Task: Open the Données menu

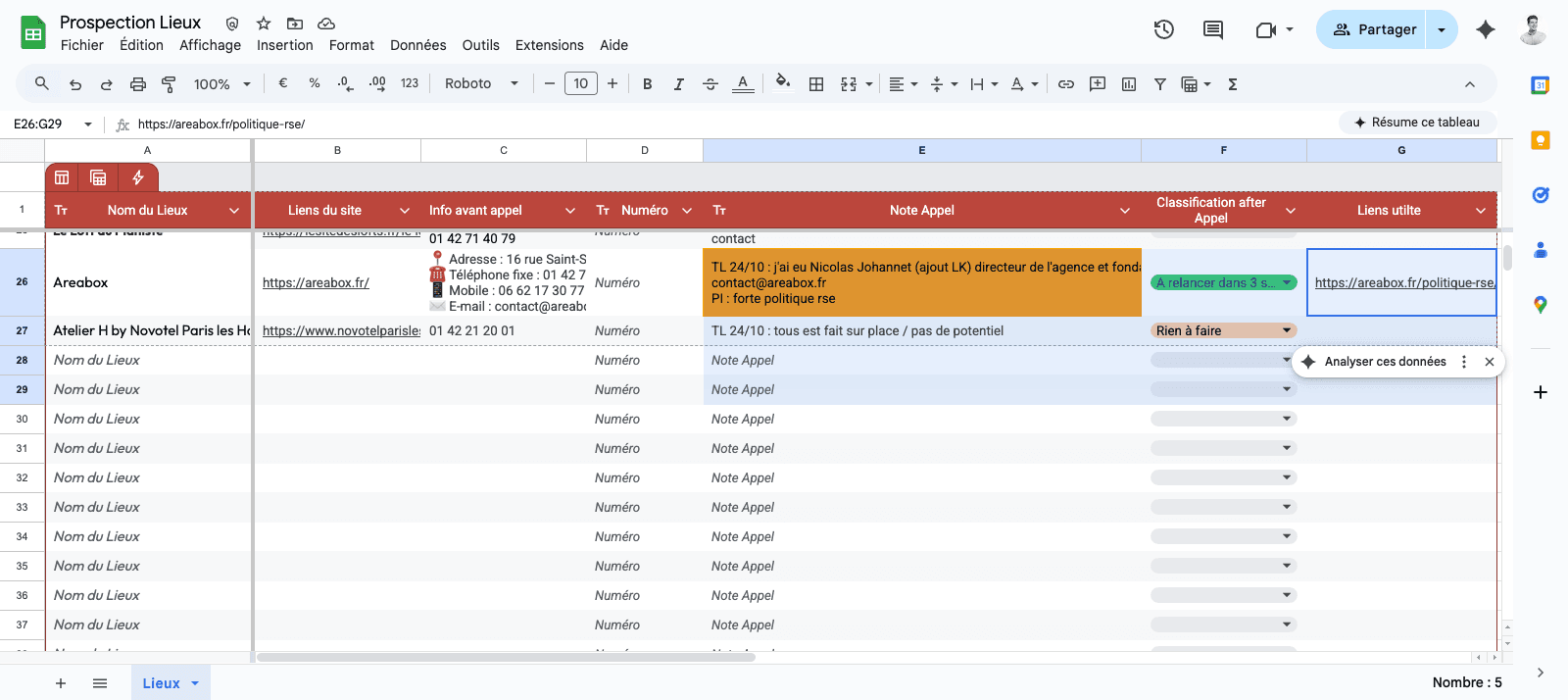Action: click(x=418, y=45)
